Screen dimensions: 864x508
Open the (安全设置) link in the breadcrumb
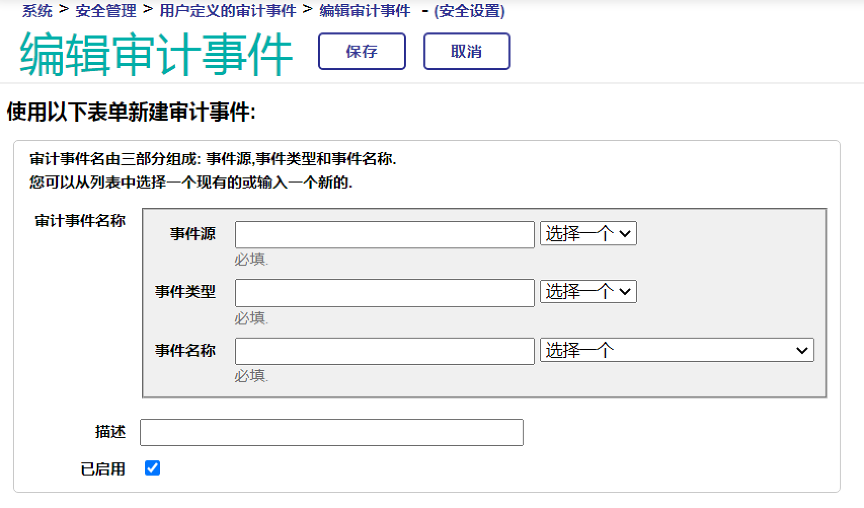coord(469,11)
